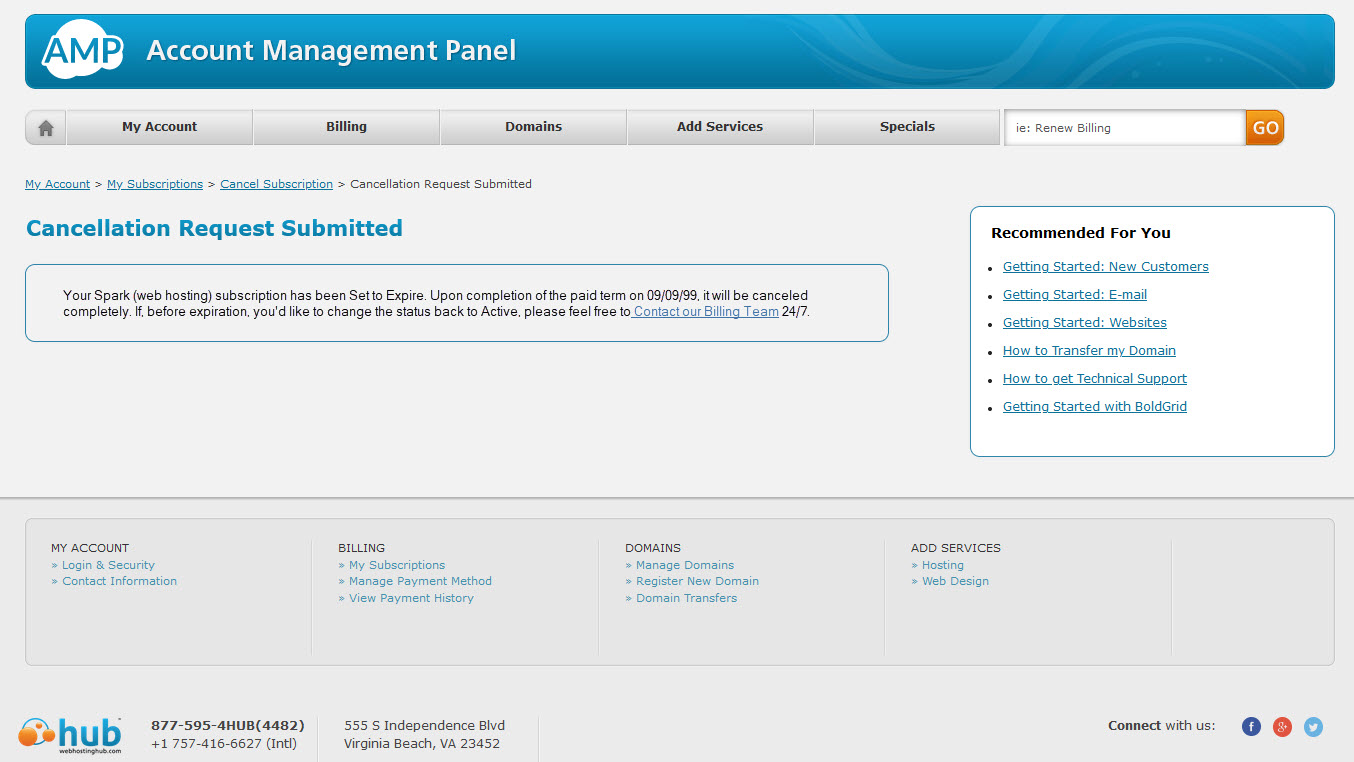Open Register New Domain footer link

click(x=697, y=581)
